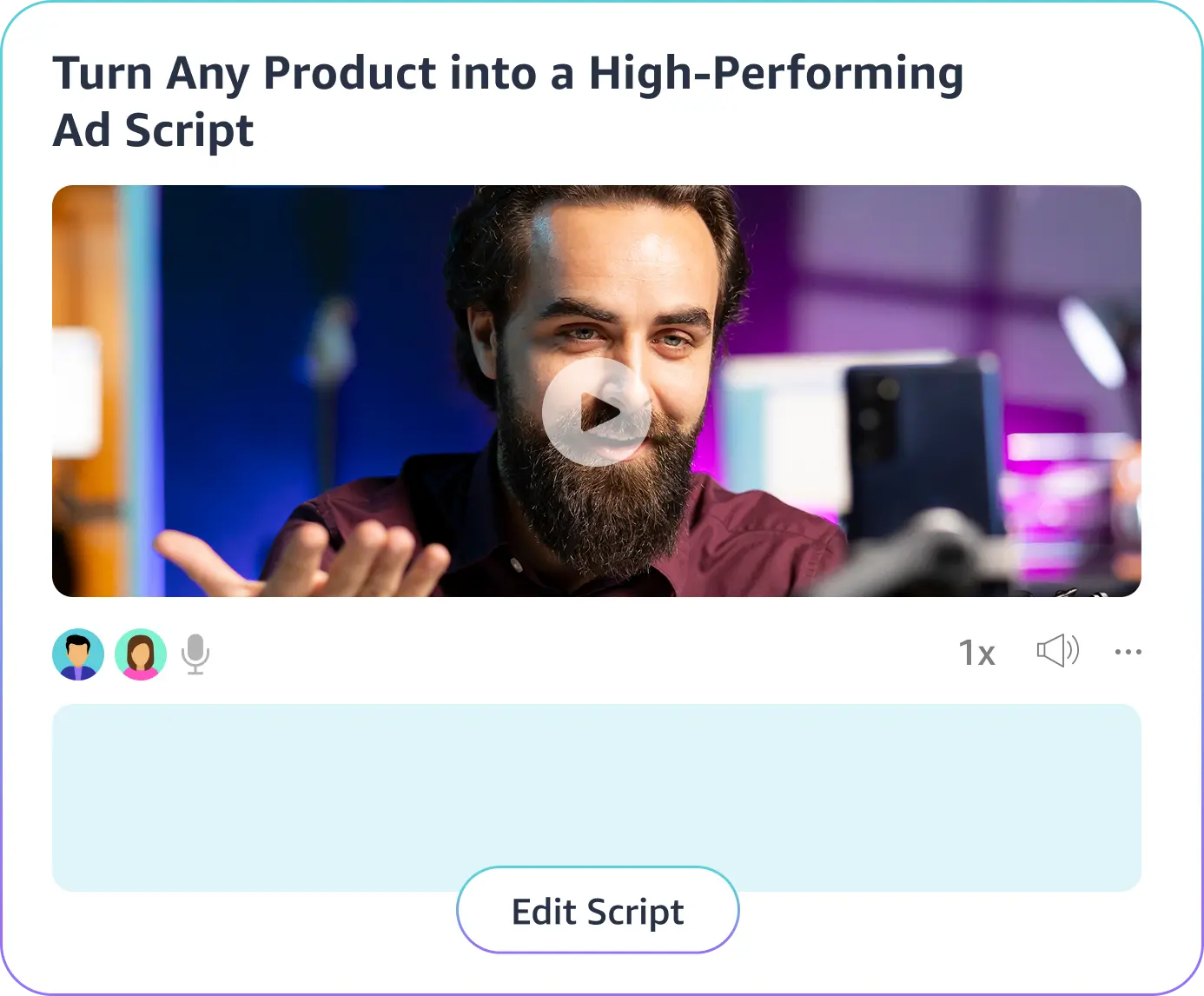1204x996 pixels.
Task: Record a voiceover using the mic icon
Action: pos(195,654)
